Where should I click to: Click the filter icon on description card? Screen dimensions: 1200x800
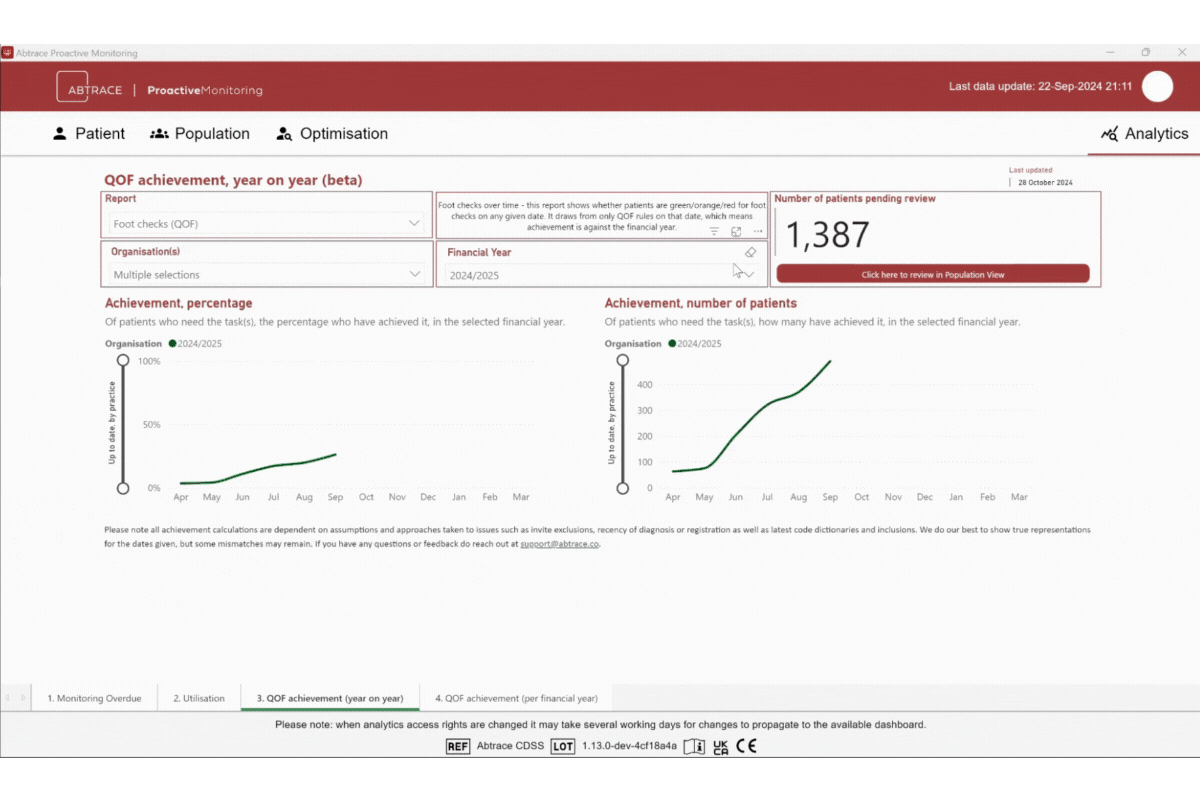[x=714, y=231]
